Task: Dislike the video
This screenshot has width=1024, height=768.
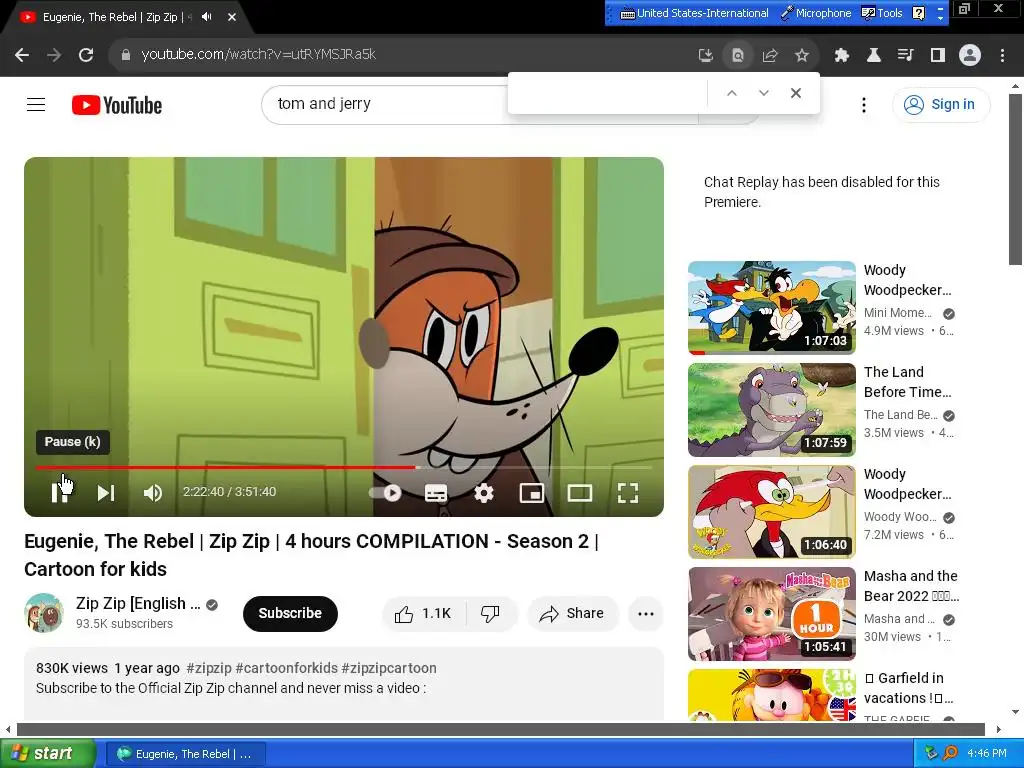Action: click(490, 613)
